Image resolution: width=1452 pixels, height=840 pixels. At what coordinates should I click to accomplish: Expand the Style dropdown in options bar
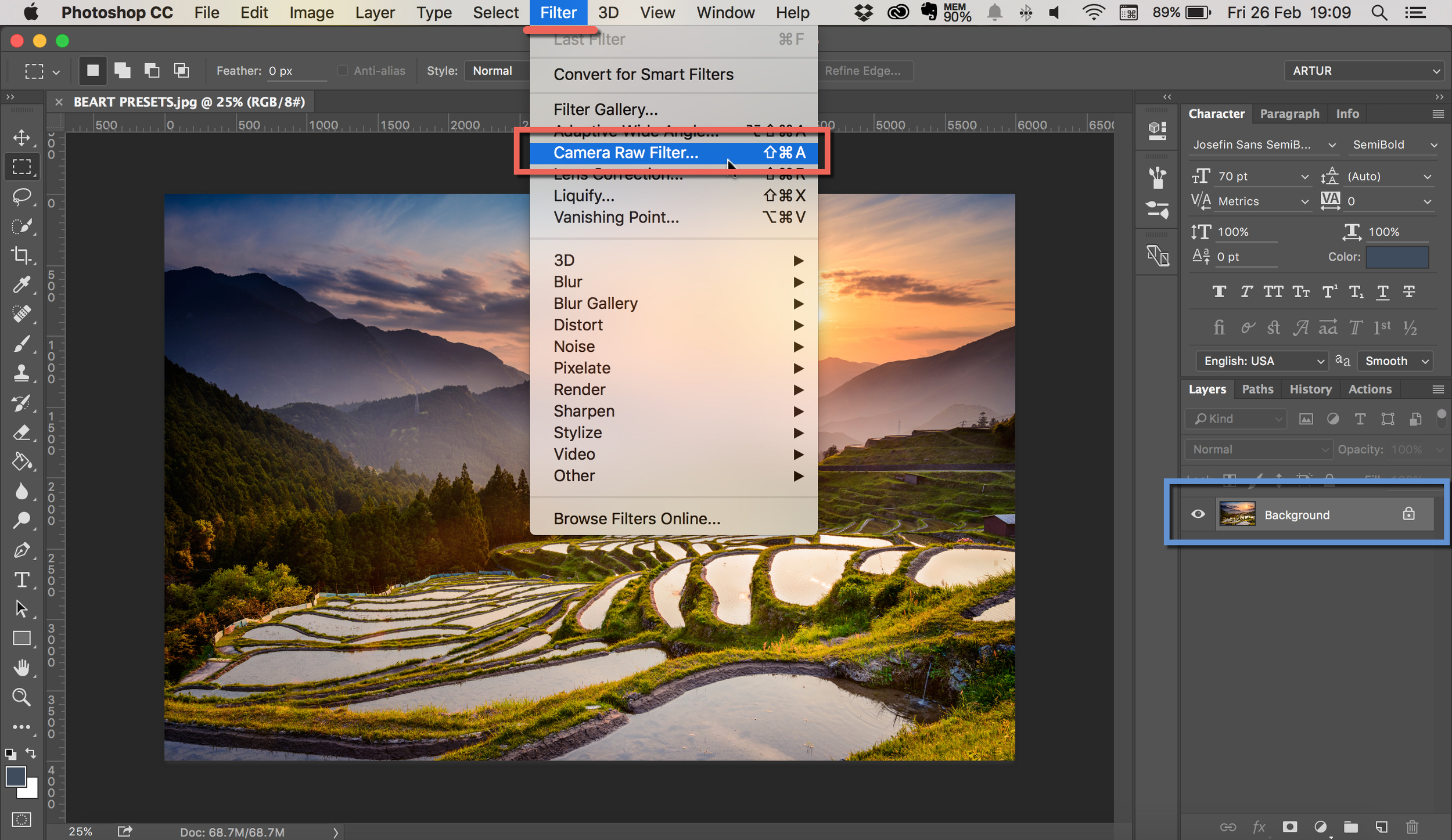(500, 70)
